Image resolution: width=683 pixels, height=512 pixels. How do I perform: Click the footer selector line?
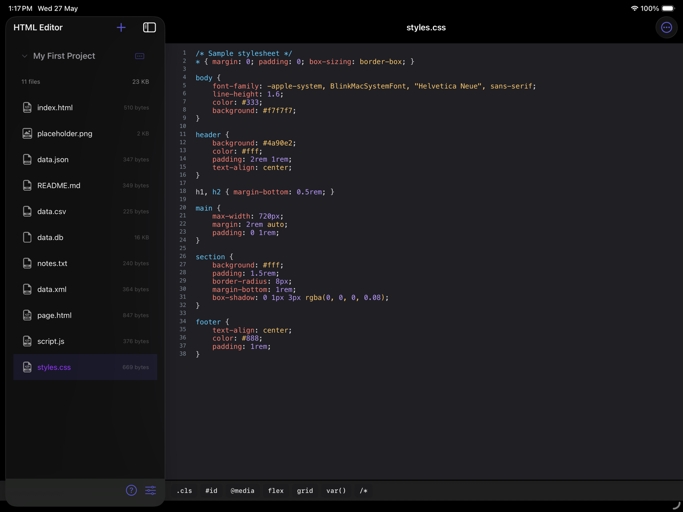coord(212,322)
